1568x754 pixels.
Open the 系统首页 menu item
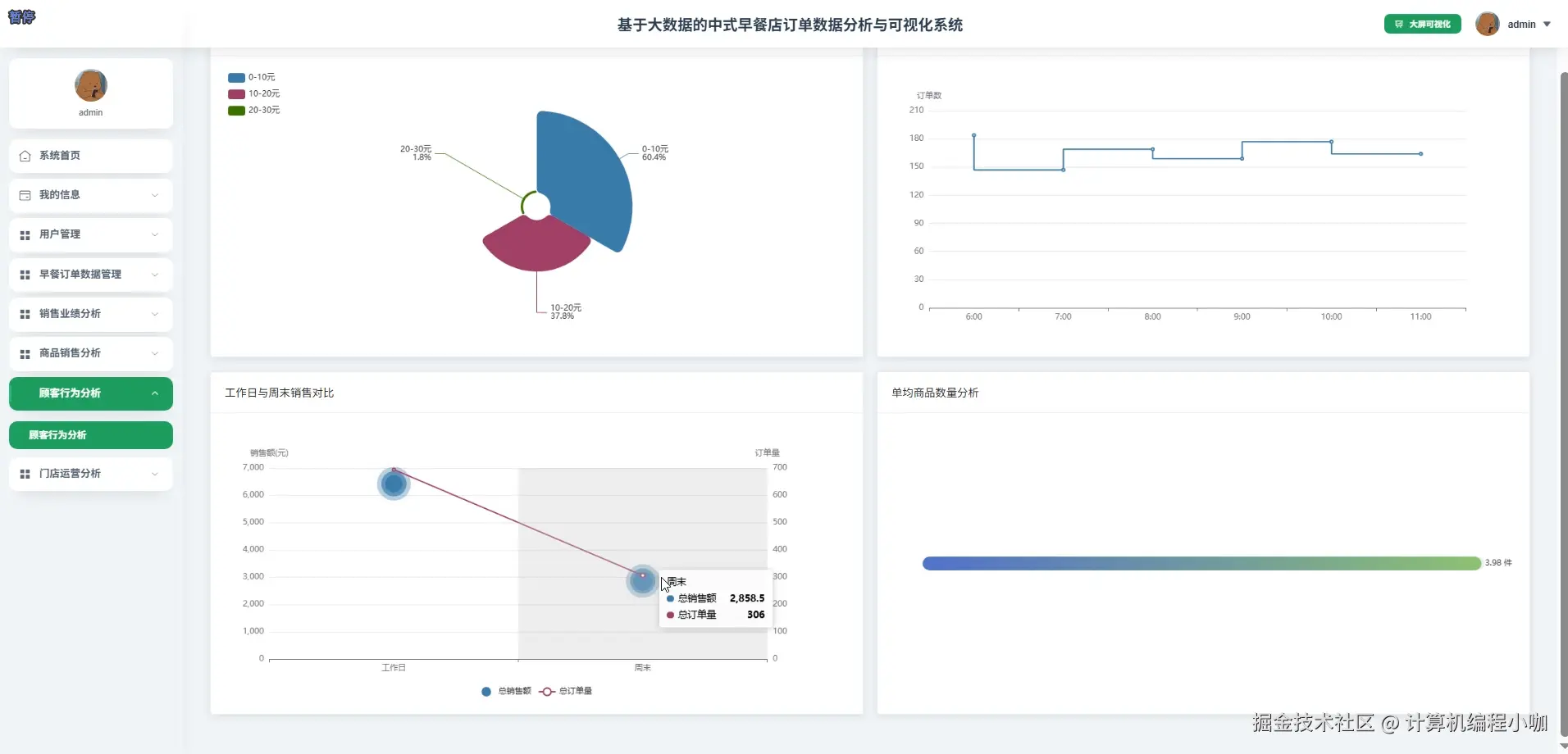(x=91, y=156)
